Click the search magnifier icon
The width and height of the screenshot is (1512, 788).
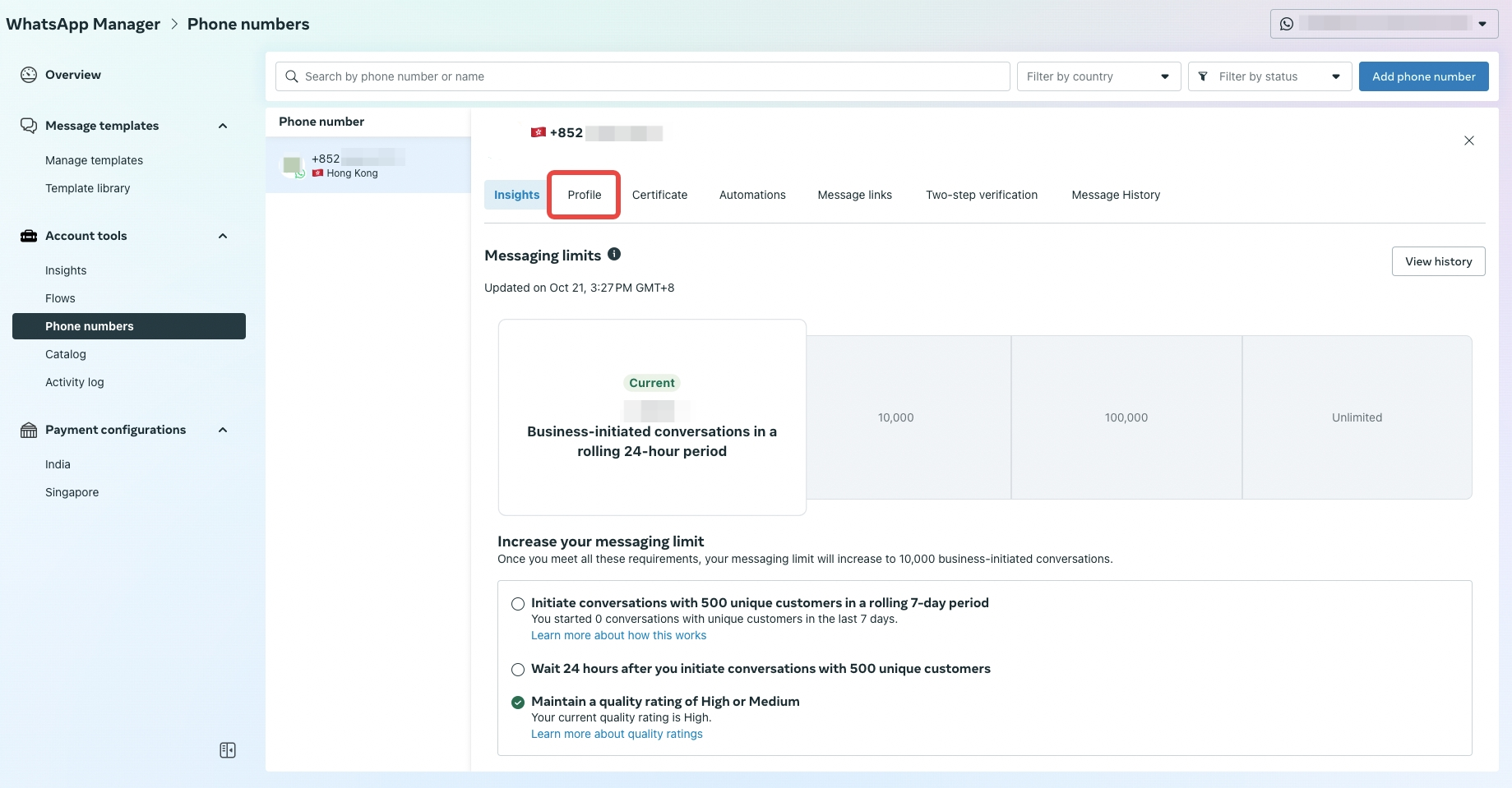coord(292,76)
